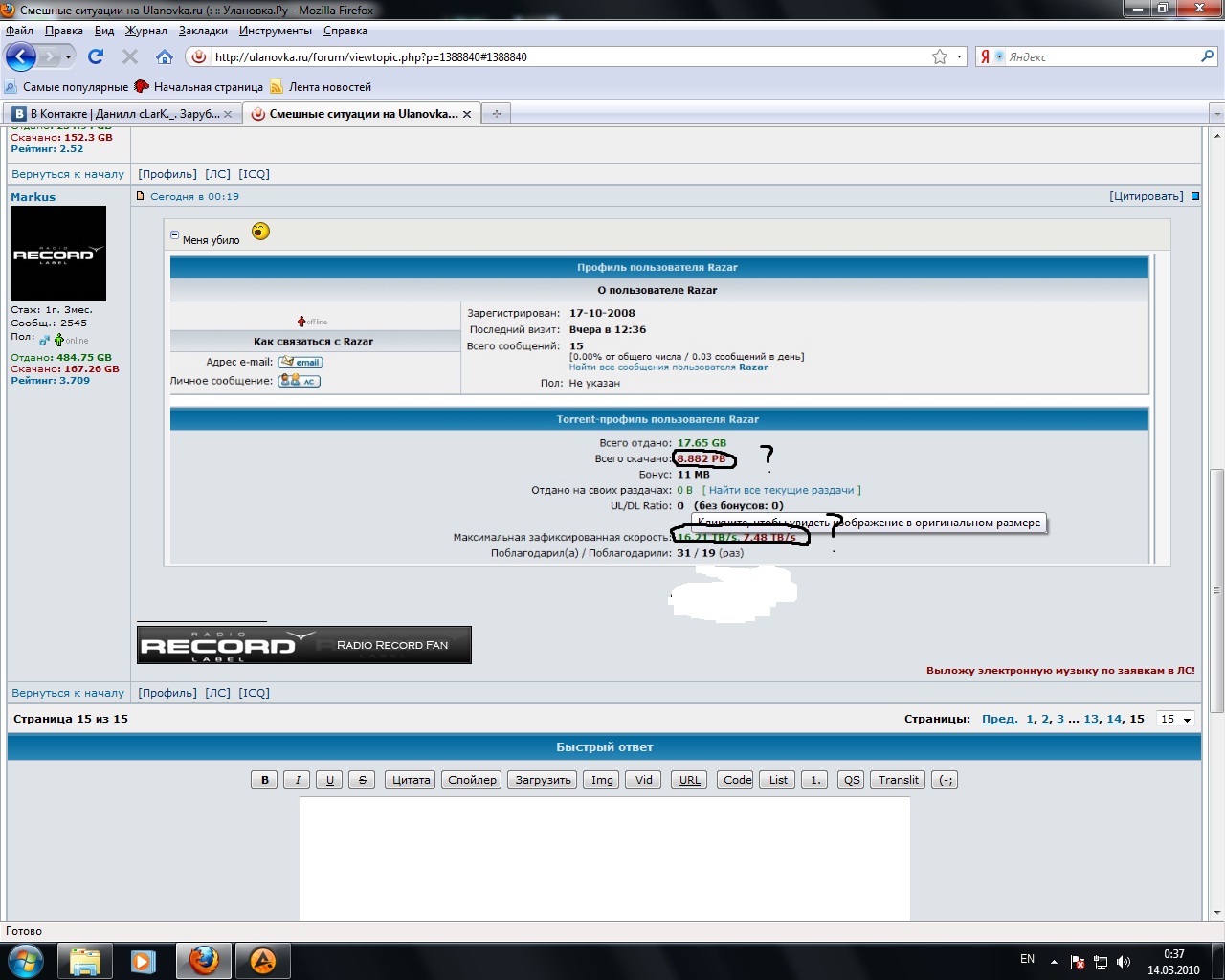Click the Спойлер button
1225x980 pixels.
(x=473, y=780)
